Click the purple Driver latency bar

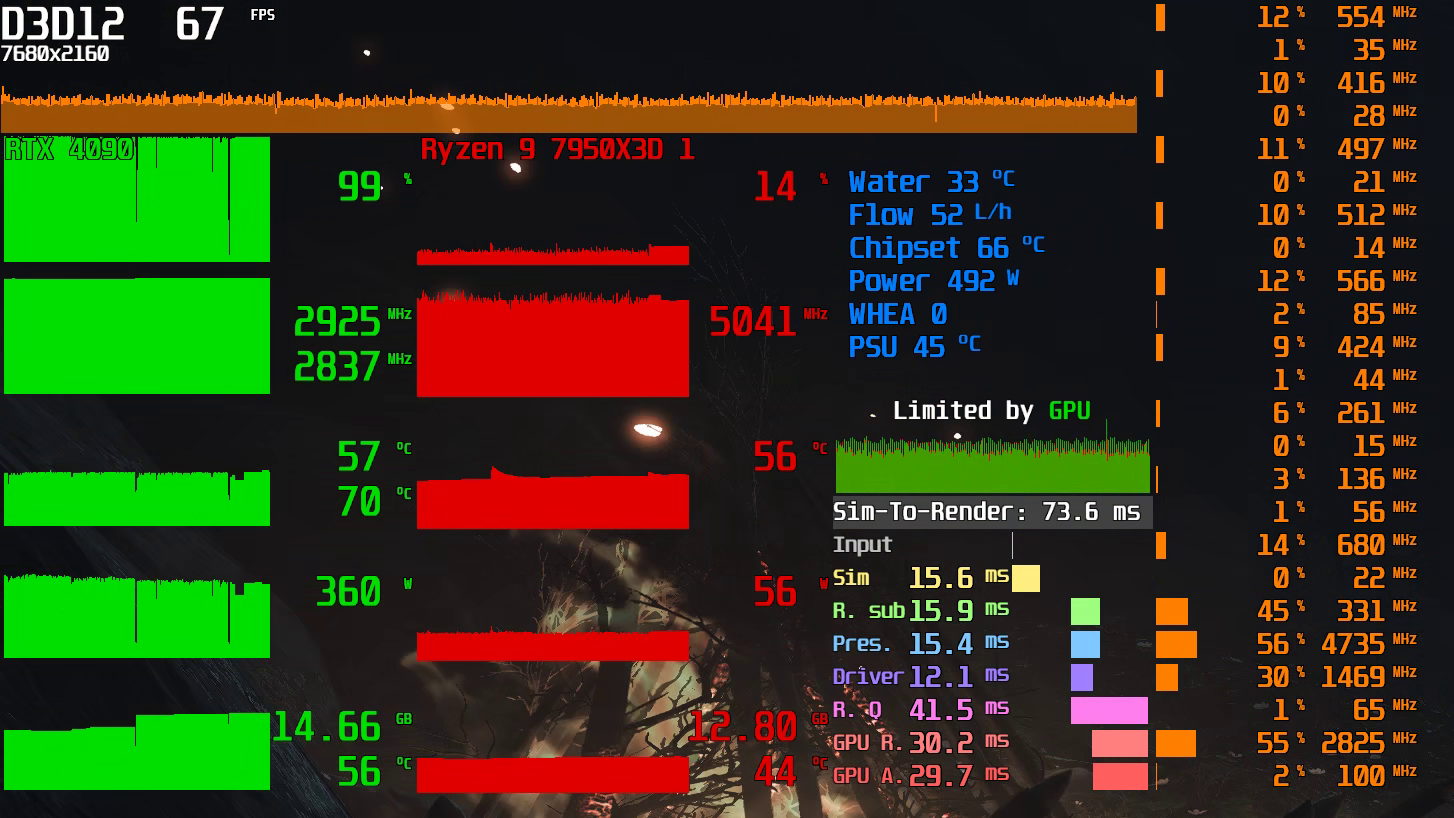(1082, 677)
